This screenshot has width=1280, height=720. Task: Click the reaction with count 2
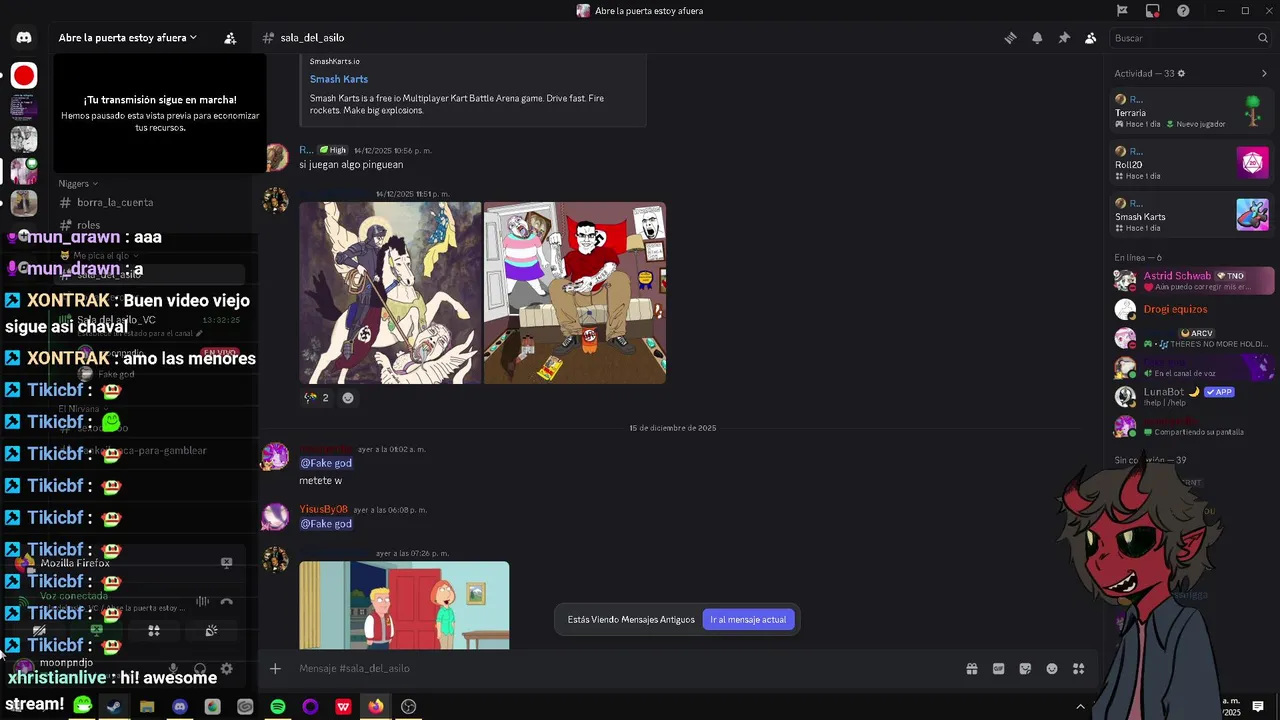(x=316, y=397)
